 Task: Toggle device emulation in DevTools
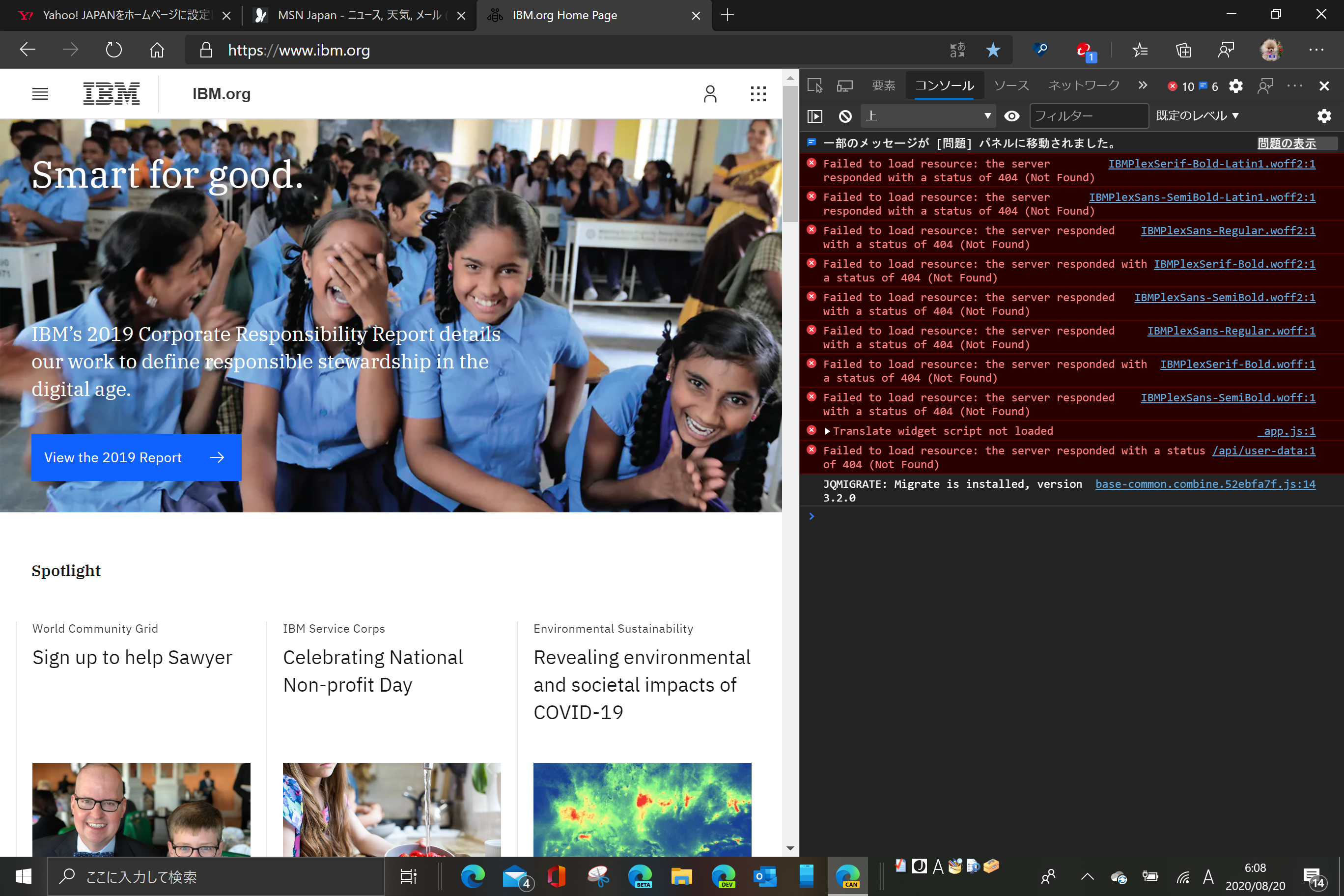coord(844,85)
